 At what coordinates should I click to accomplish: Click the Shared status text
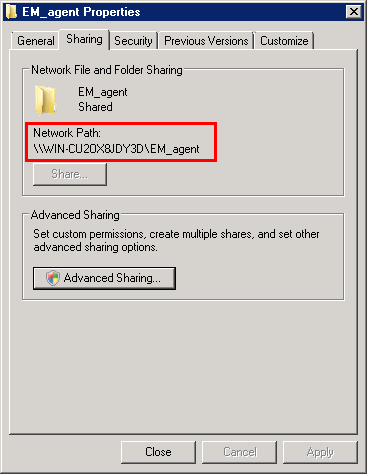click(95, 107)
